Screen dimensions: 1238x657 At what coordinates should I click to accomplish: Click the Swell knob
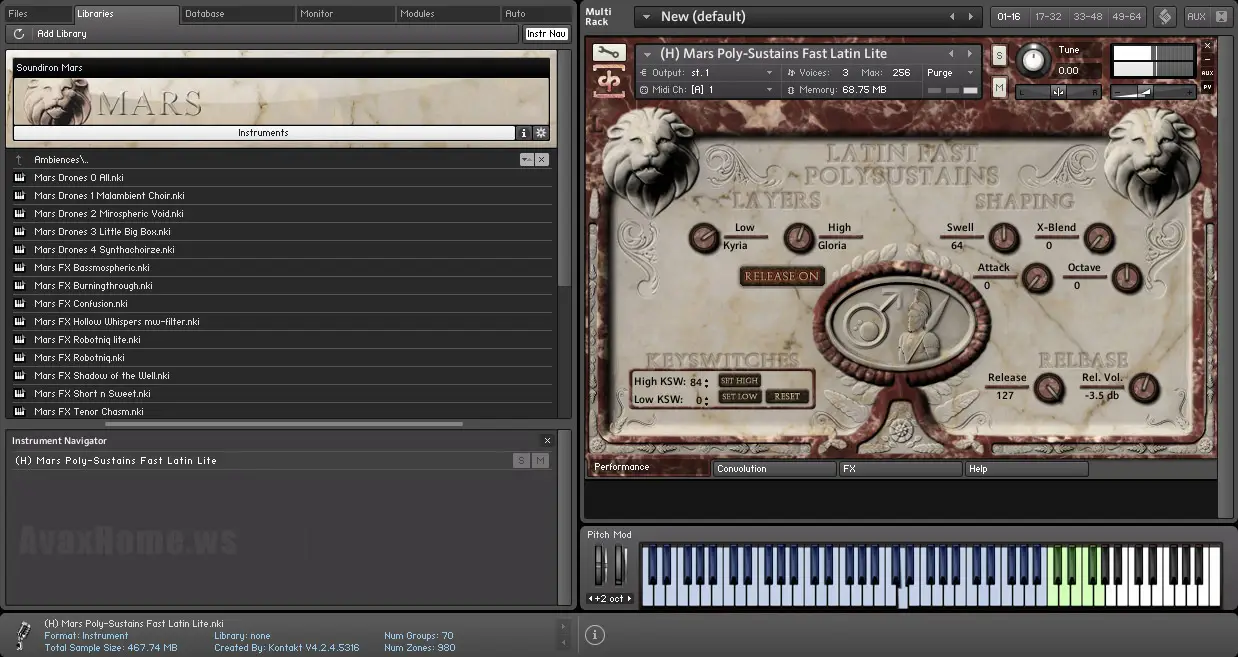1003,238
